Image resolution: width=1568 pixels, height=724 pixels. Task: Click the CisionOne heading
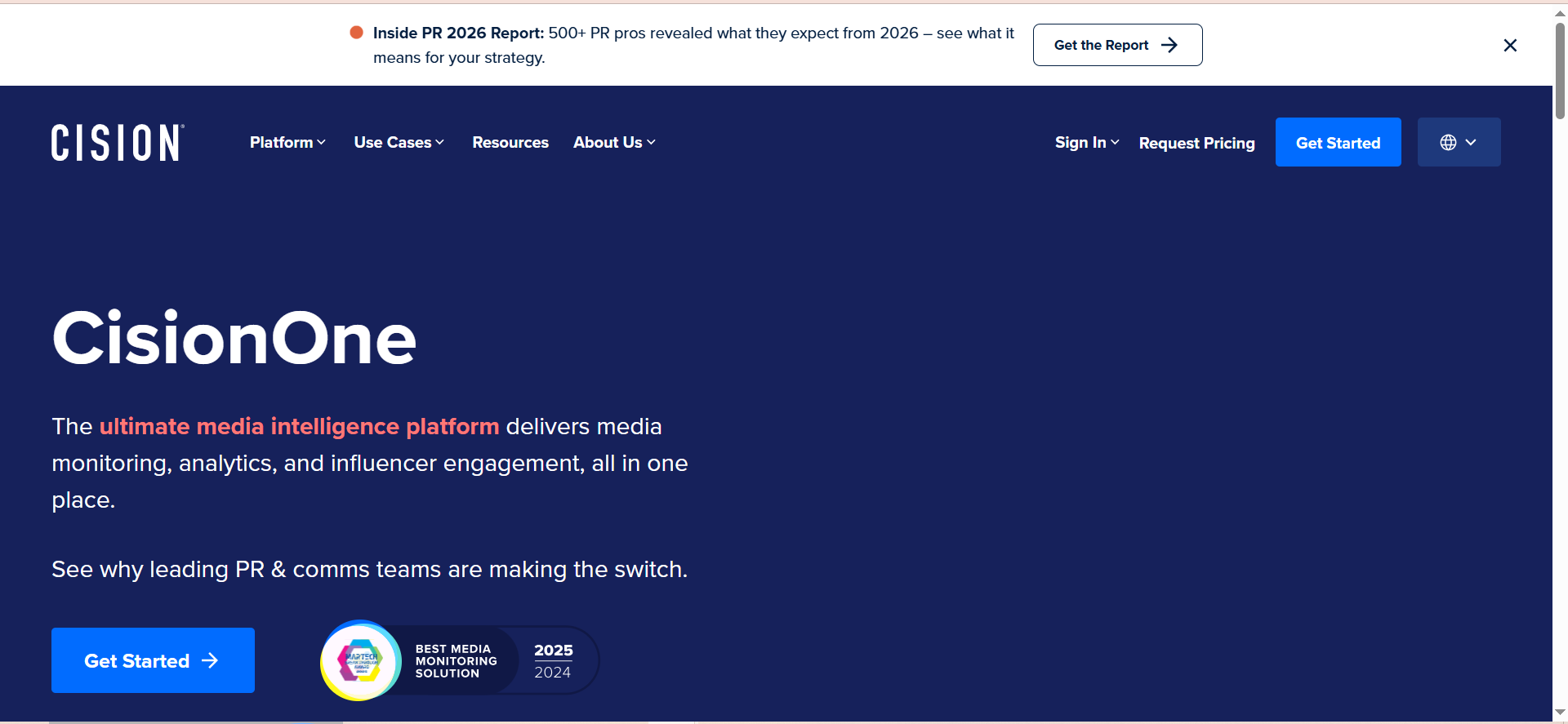pyautogui.click(x=234, y=338)
